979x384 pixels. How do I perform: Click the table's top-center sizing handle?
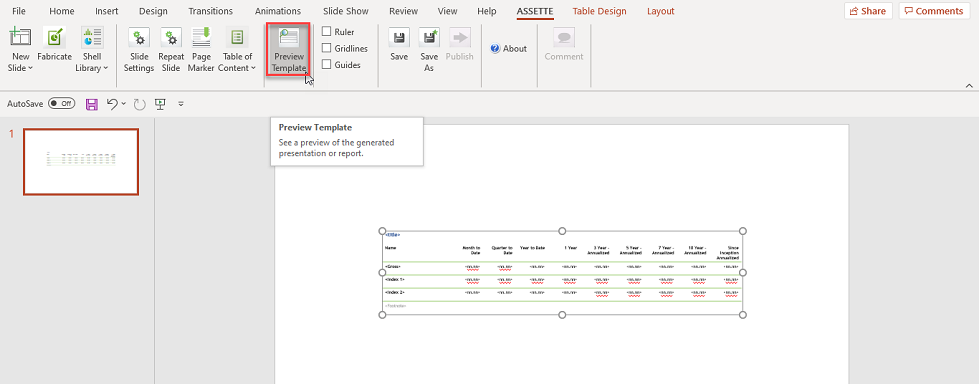click(562, 231)
